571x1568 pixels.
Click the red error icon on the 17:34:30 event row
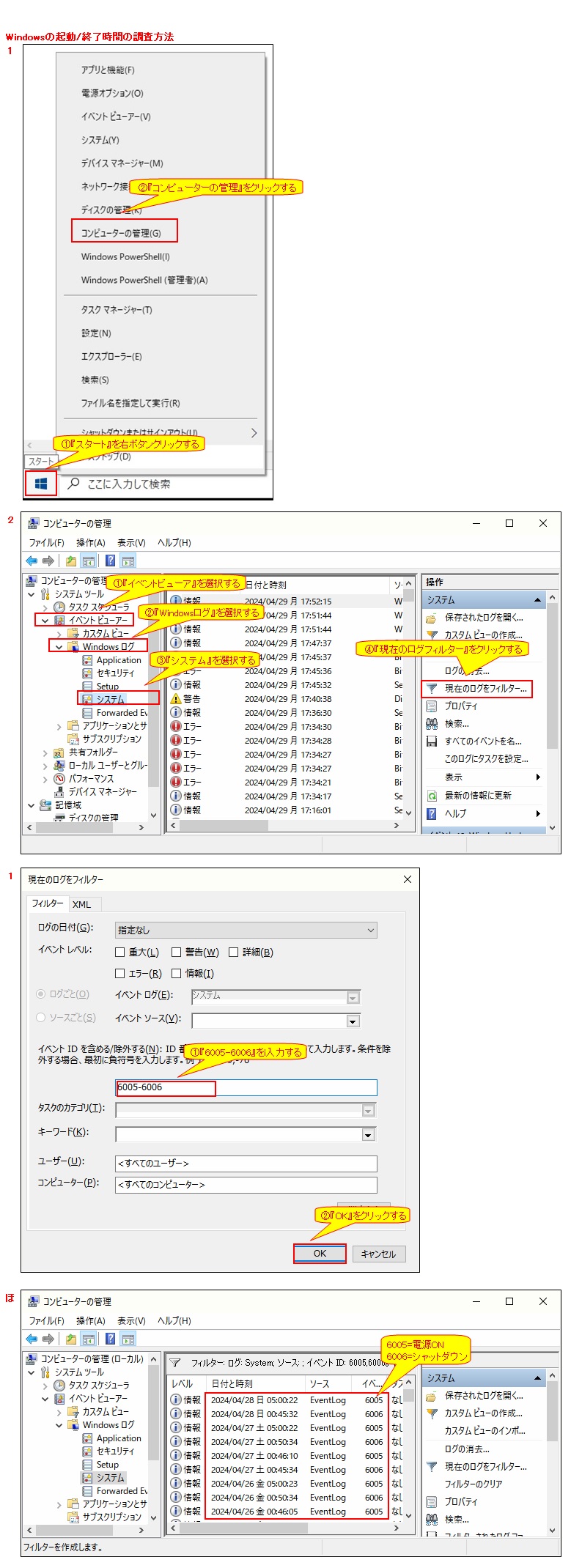pos(176,726)
